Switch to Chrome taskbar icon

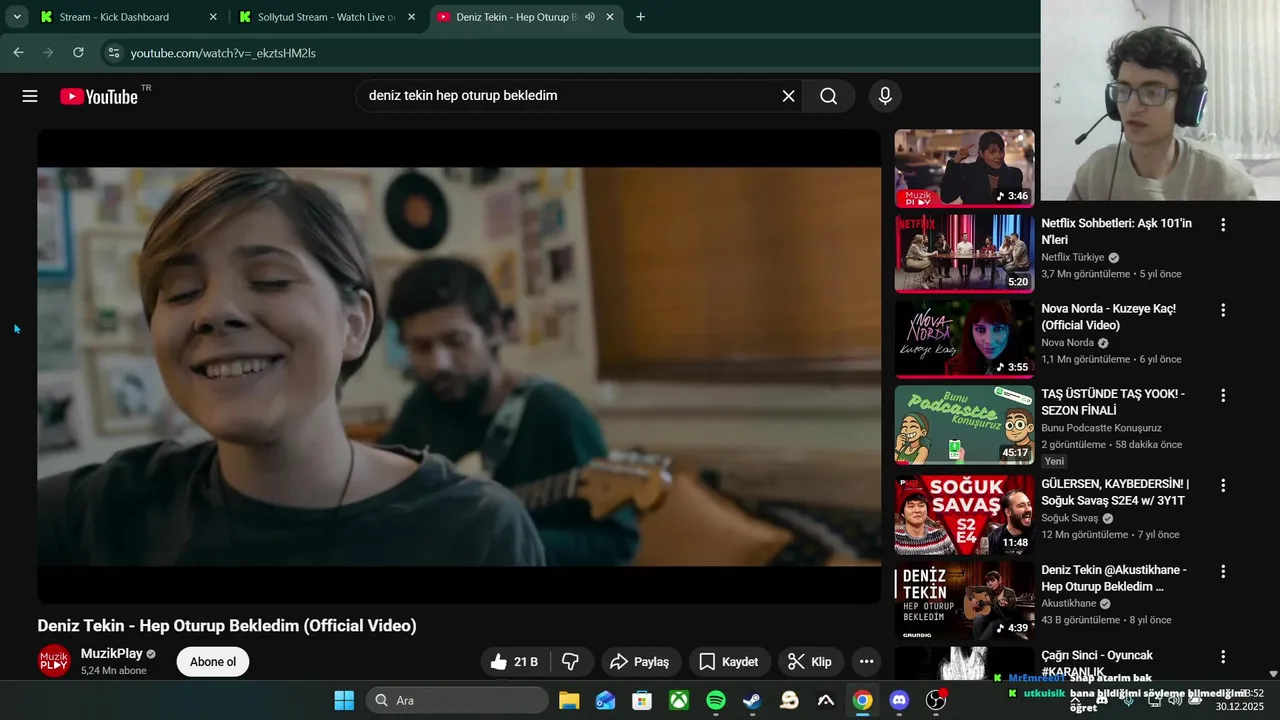862,700
